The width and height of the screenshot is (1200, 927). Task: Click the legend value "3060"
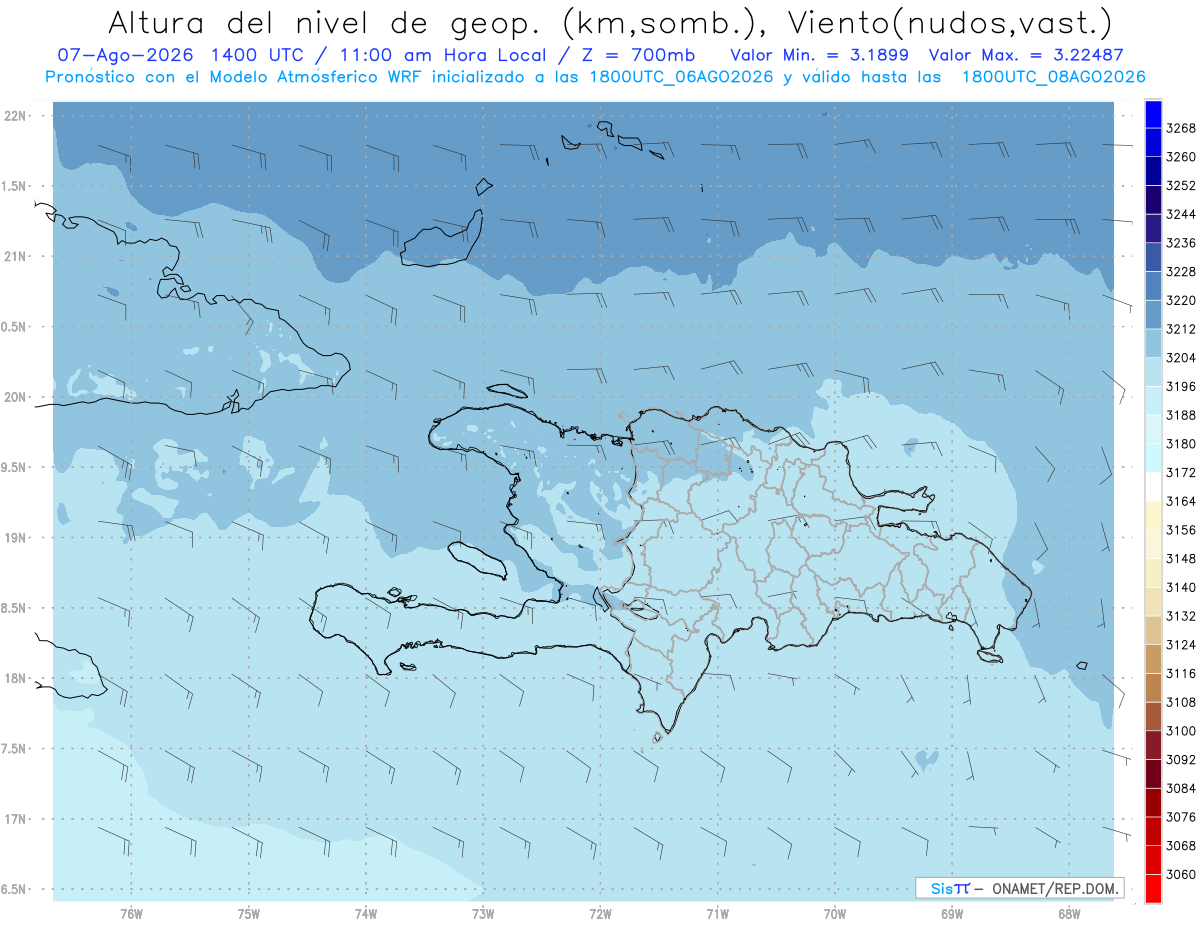coord(1180,874)
